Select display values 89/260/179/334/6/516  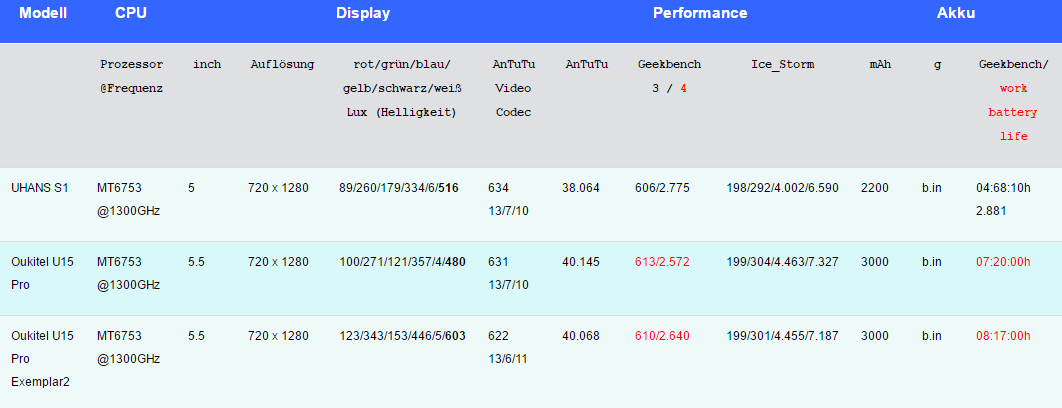399,188
